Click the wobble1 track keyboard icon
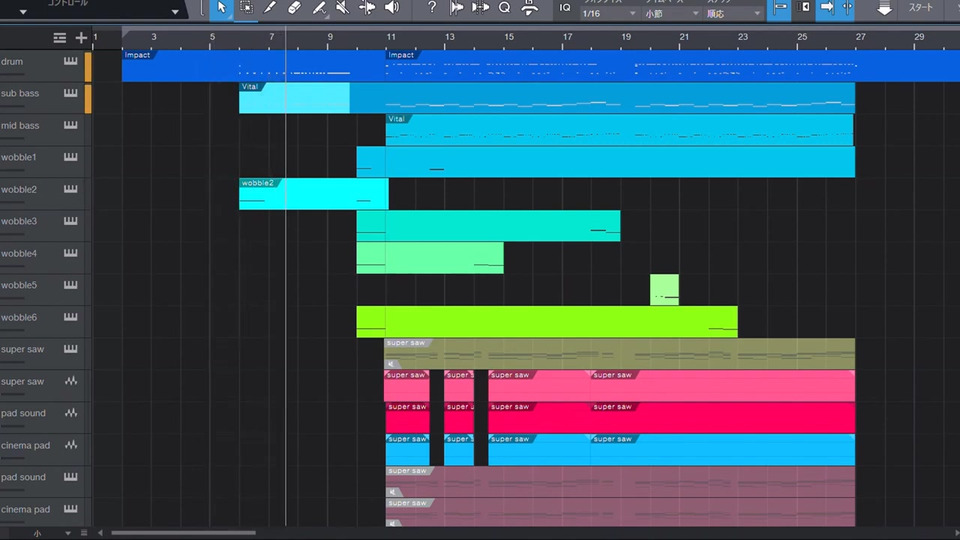The width and height of the screenshot is (960, 540). tap(71, 157)
